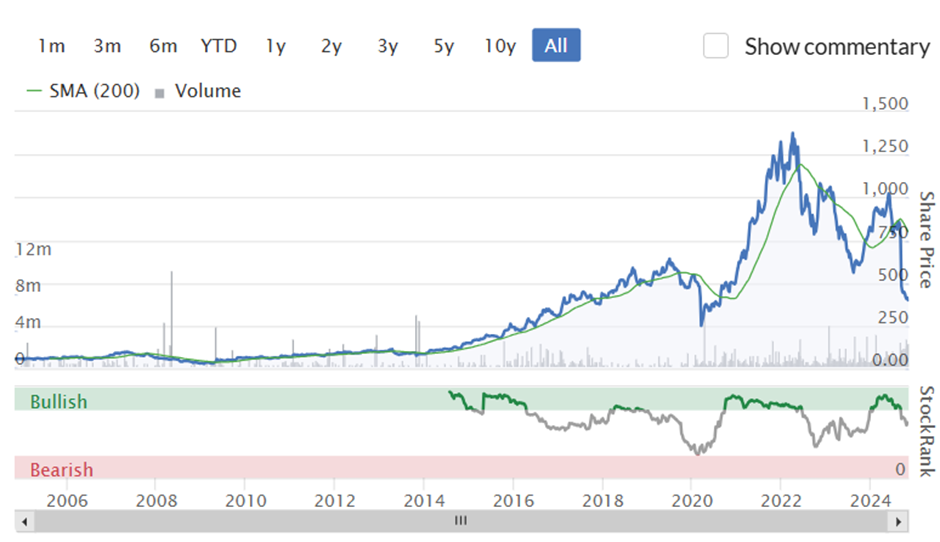This screenshot has width=940, height=542.
Task: Click the StockRank axis title
Action: pyautogui.click(x=927, y=431)
